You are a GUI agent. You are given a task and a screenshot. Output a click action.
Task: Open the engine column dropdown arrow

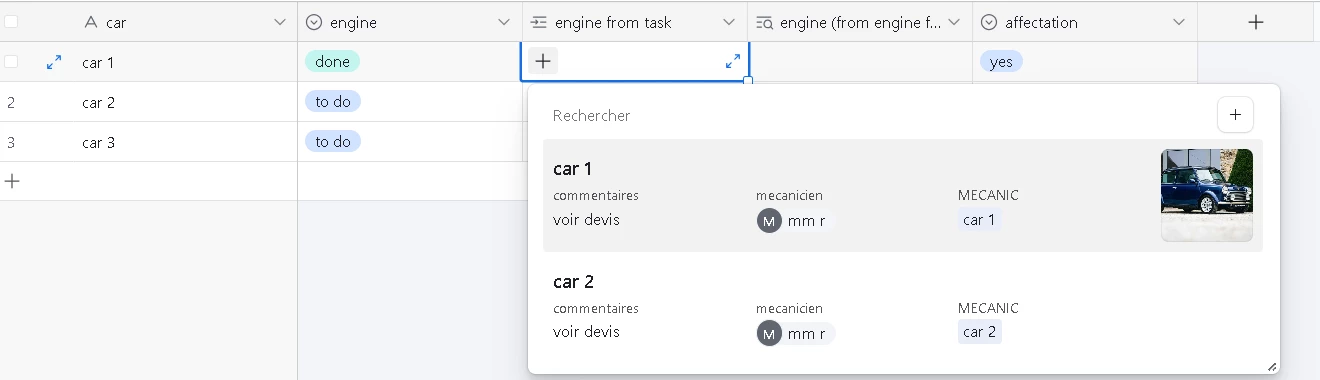coord(504,22)
